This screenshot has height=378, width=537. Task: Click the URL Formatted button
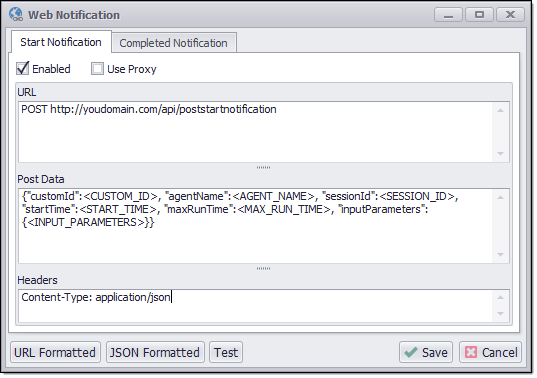pos(55,352)
